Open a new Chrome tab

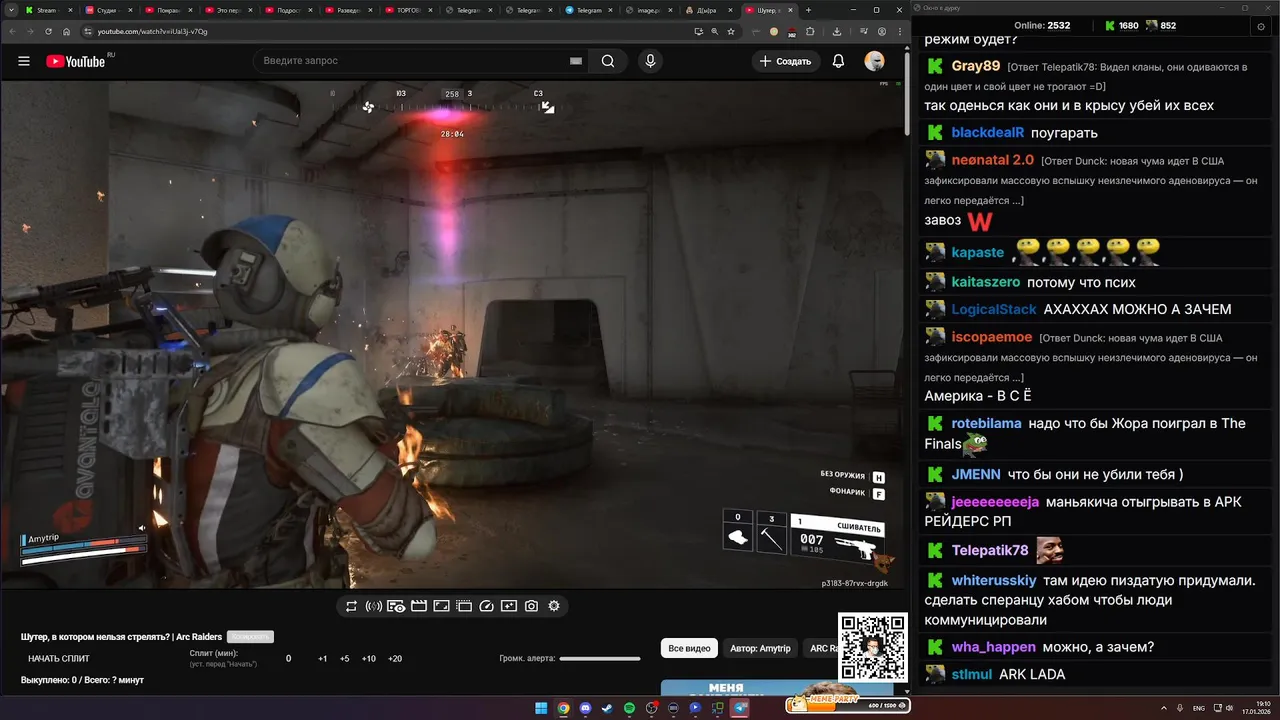point(808,10)
